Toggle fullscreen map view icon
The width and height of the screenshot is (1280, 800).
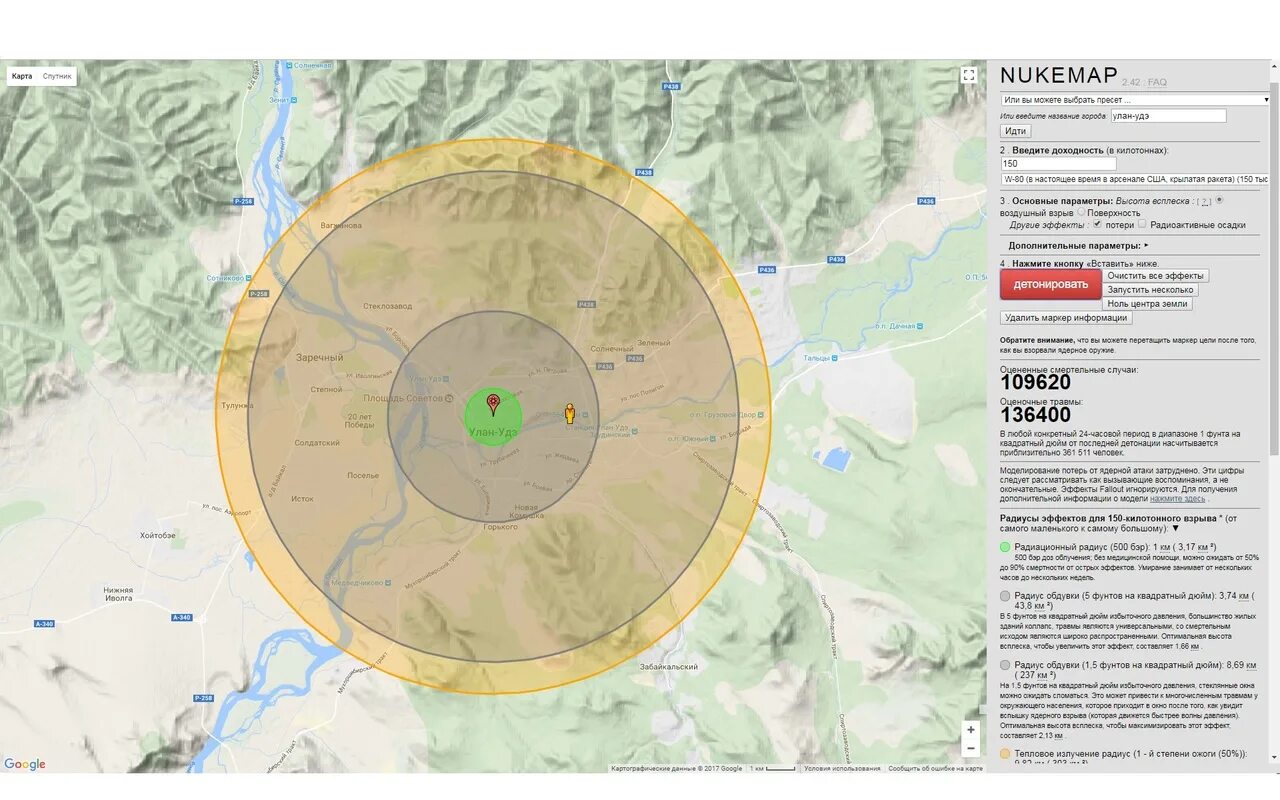[968, 75]
